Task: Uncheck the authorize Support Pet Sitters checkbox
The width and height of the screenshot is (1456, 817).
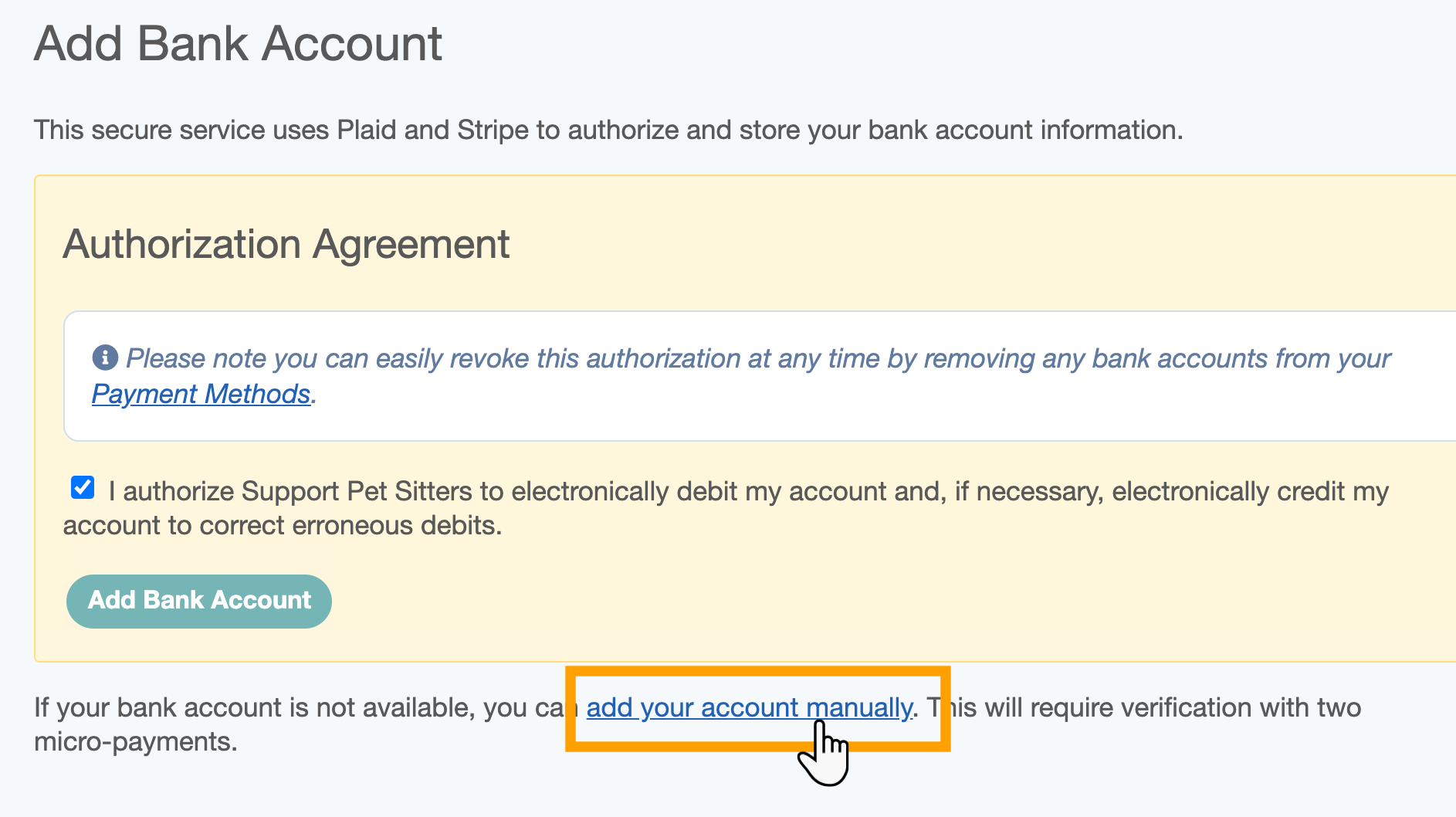Action: click(83, 488)
